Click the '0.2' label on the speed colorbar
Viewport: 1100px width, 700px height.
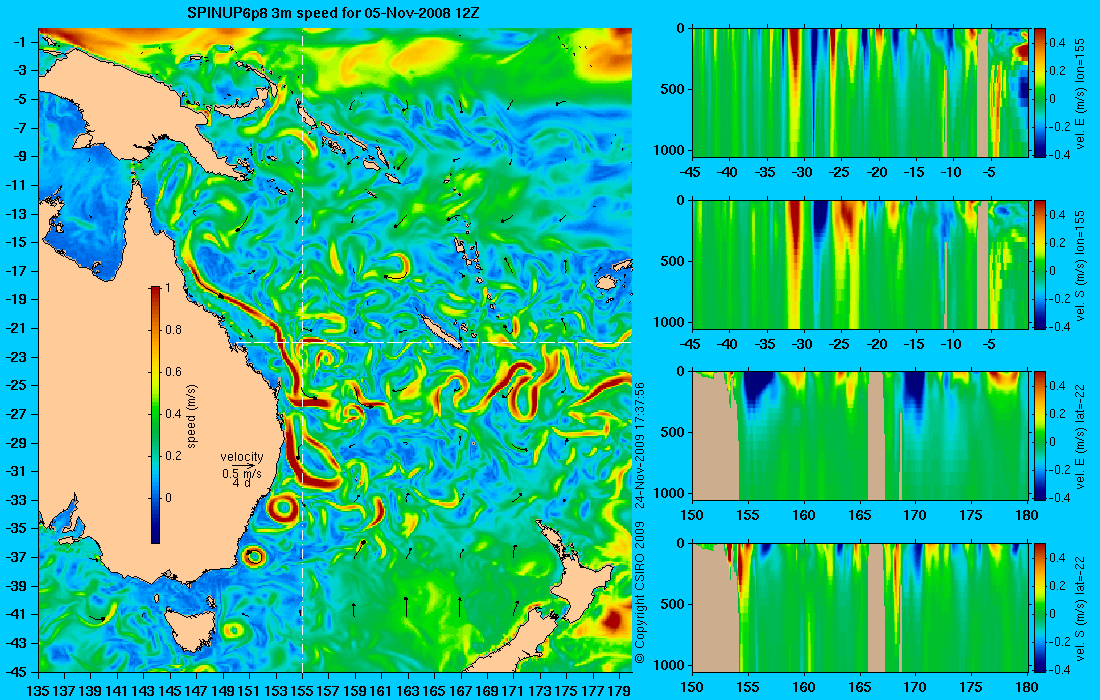pos(173,456)
